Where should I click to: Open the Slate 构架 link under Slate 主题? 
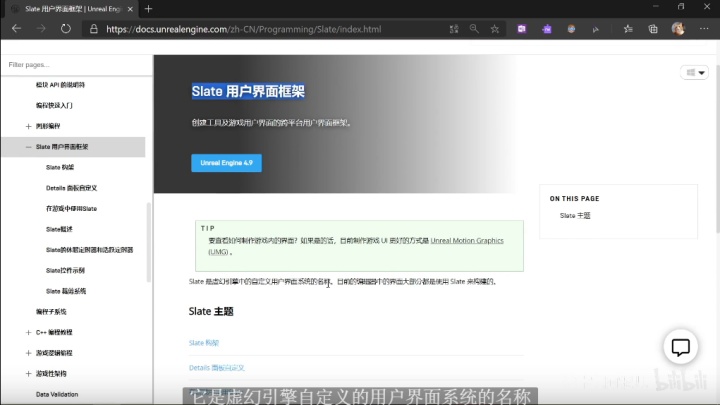point(204,343)
